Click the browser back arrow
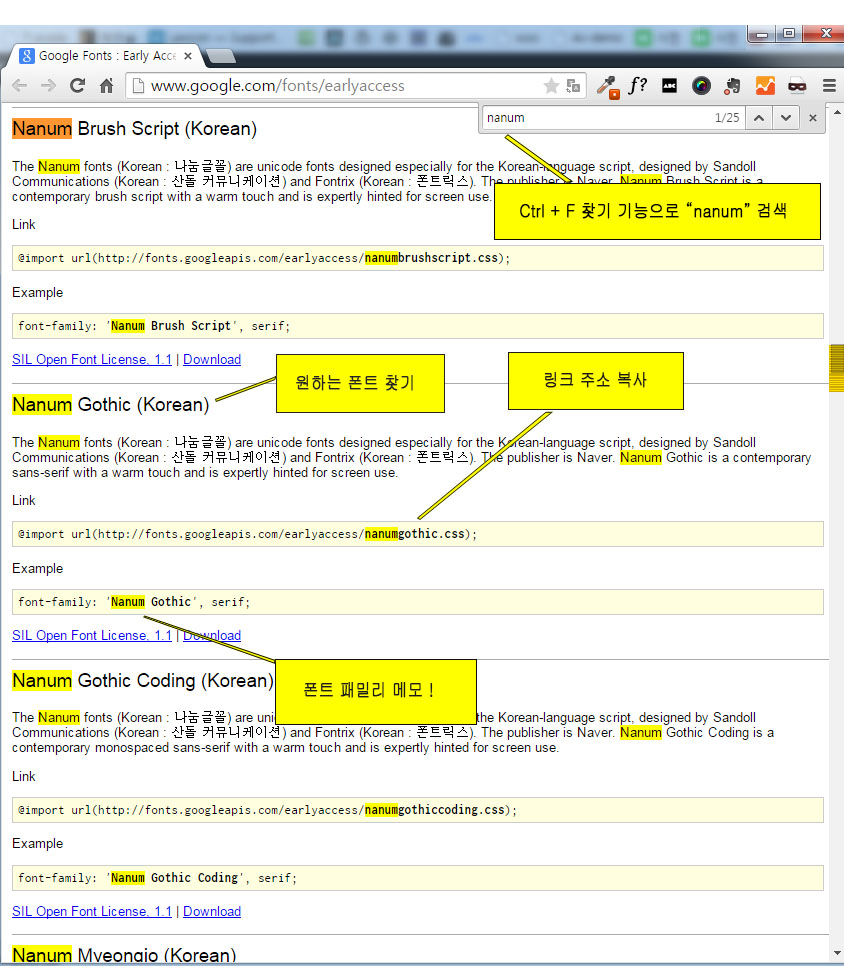Image resolution: width=844 pixels, height=966 pixels. tap(19, 86)
